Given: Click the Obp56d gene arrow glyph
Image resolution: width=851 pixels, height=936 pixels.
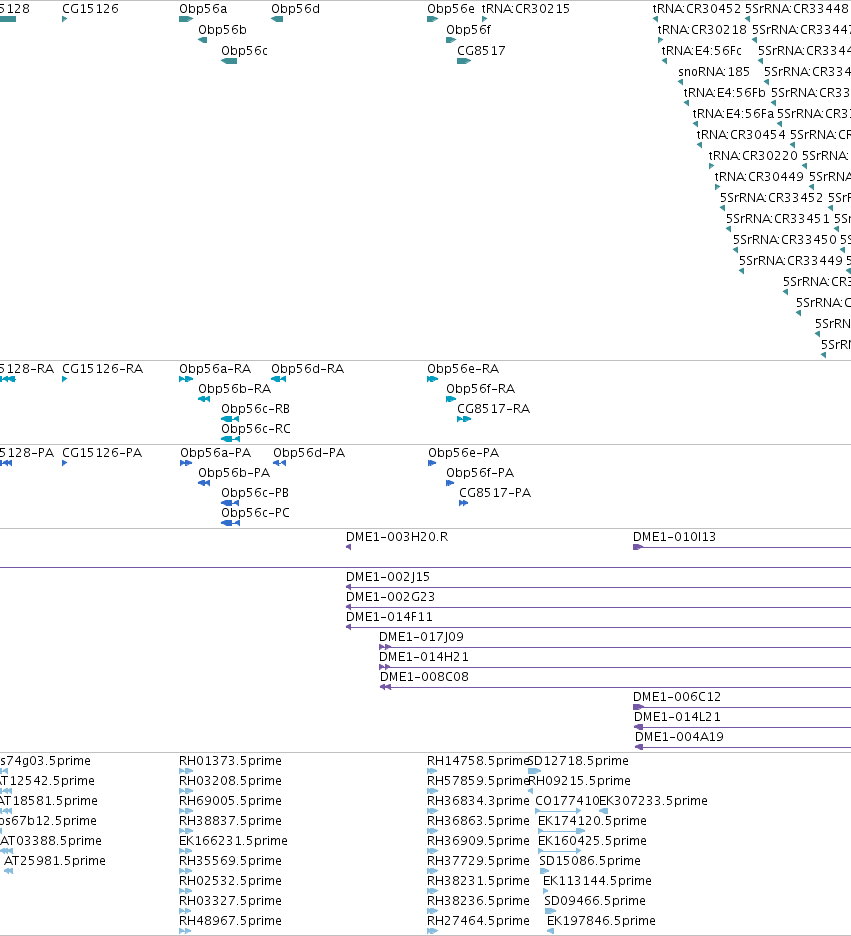Looking at the screenshot, I should pos(277,19).
